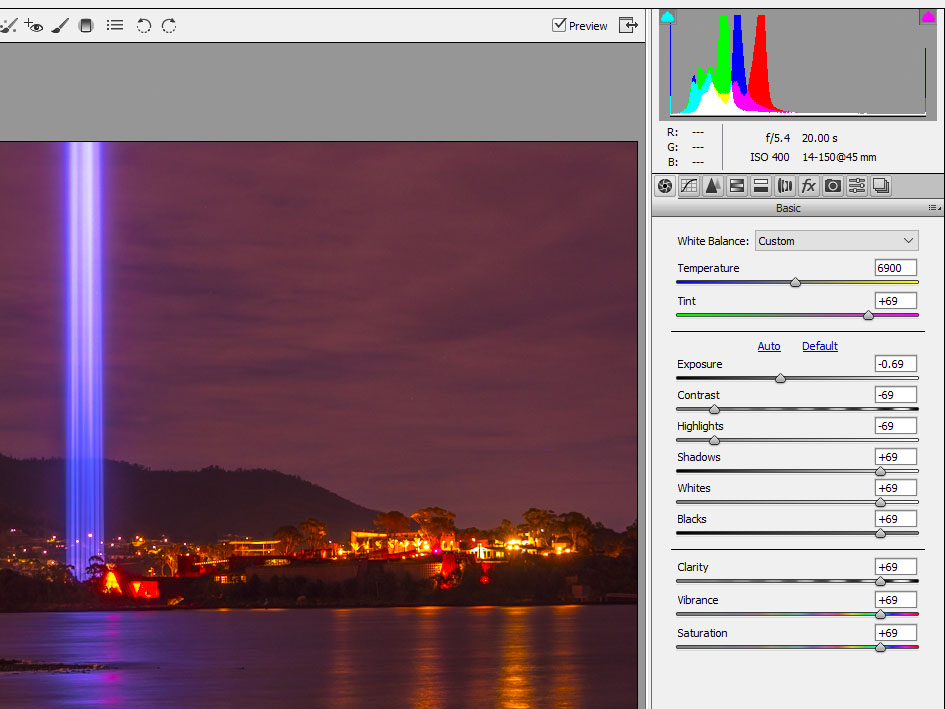The image size is (945, 709).
Task: Click the Temperature slider handle
Action: tap(795, 283)
